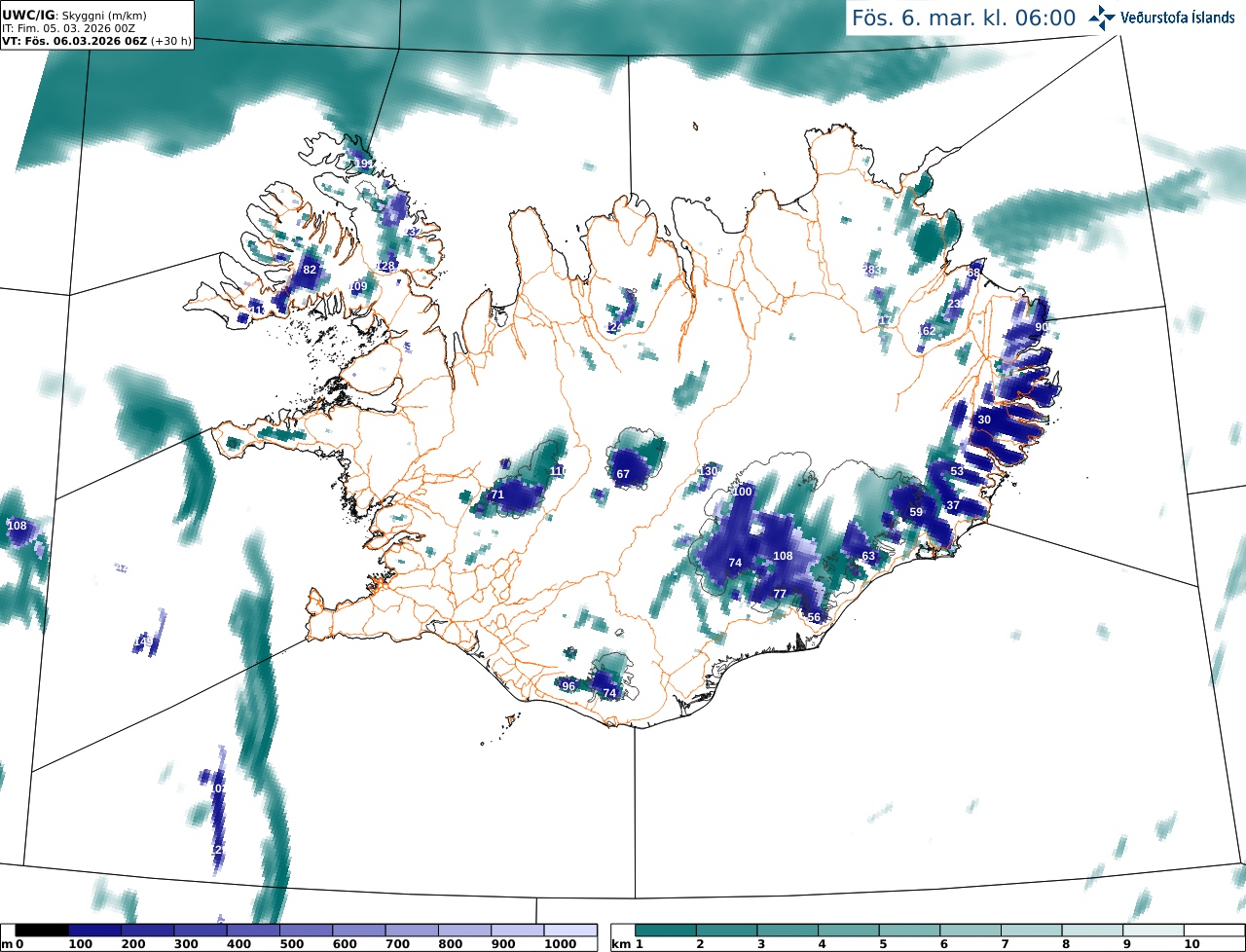Click the "km 1" legend label

[627, 945]
